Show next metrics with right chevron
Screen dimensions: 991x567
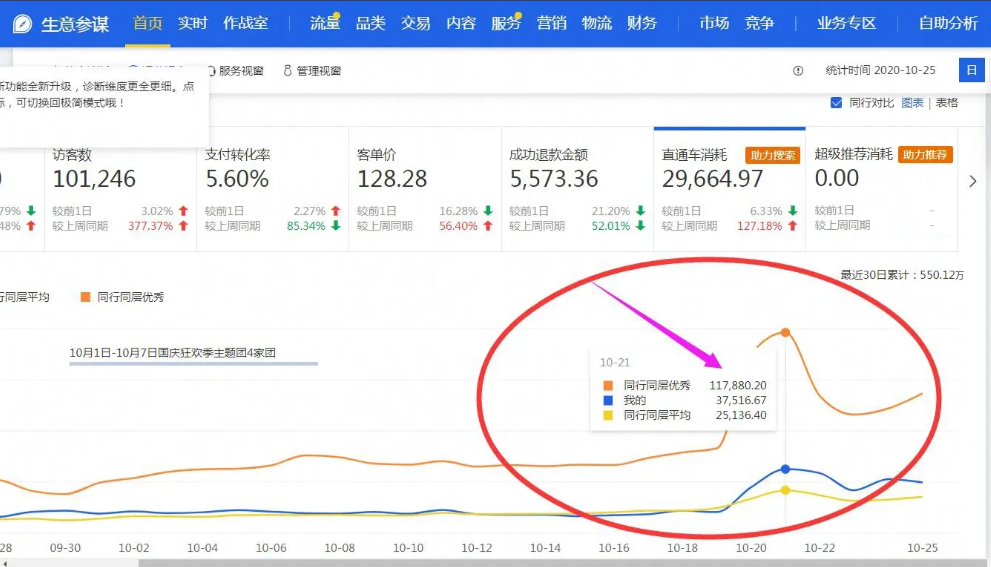973,182
